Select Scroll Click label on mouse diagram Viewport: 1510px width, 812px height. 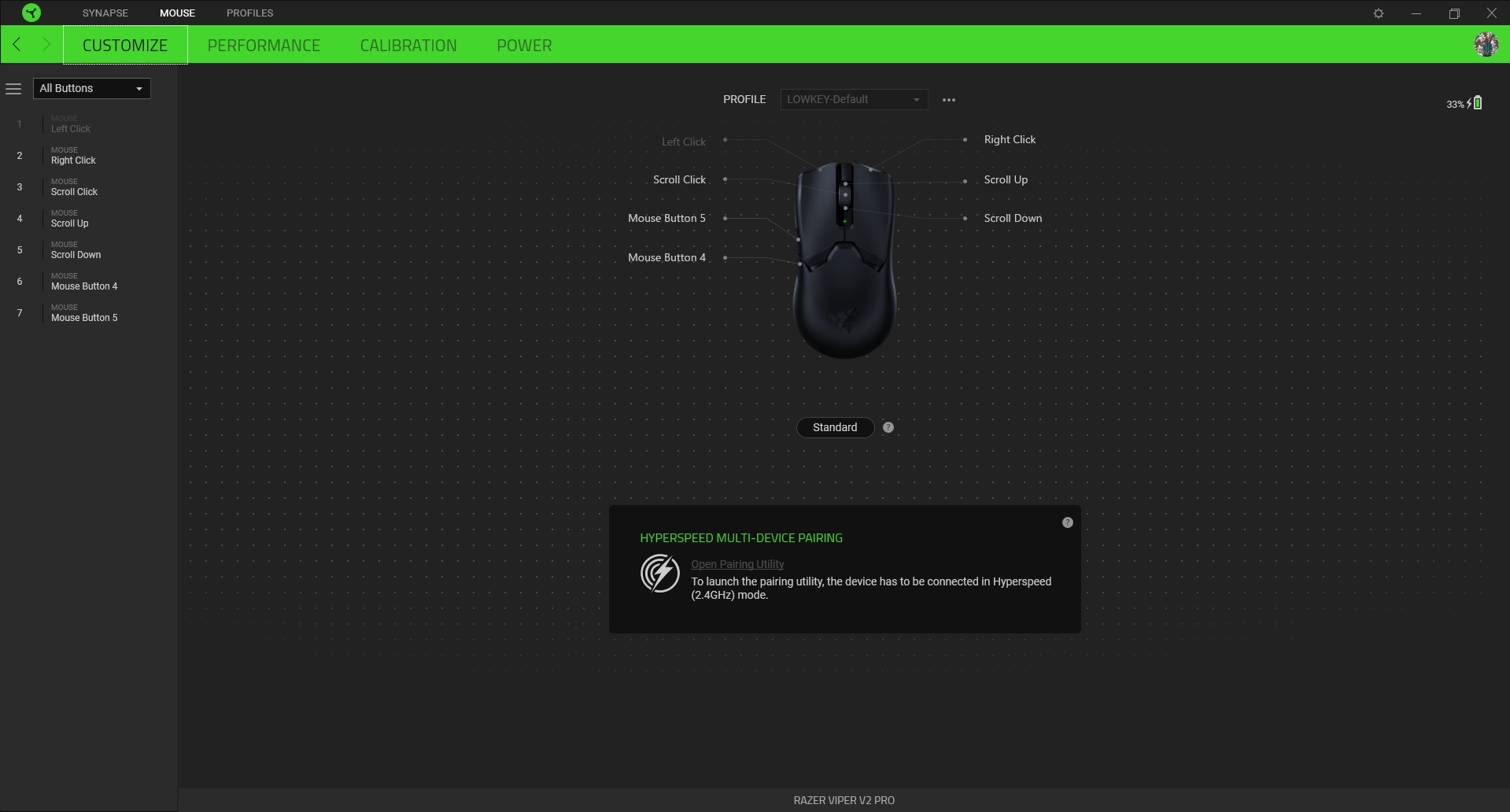[679, 179]
